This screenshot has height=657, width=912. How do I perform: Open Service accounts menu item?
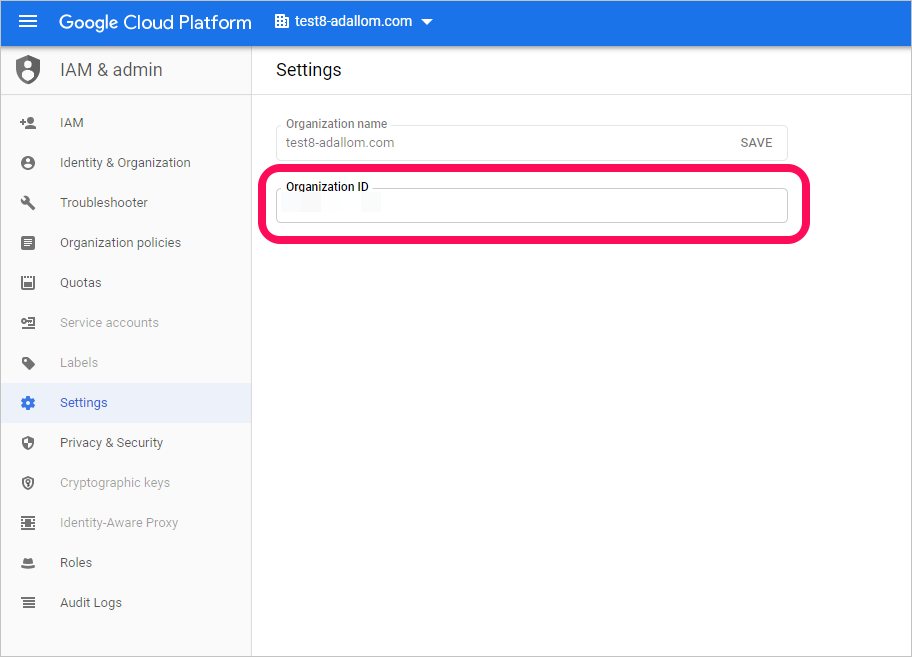[109, 323]
